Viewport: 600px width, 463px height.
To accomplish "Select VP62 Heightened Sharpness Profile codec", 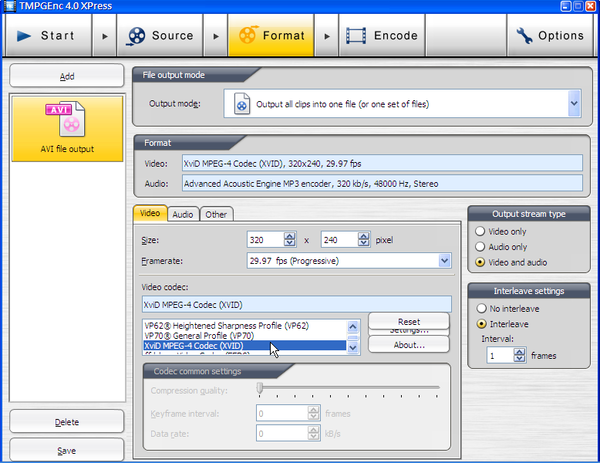I will 244,326.
